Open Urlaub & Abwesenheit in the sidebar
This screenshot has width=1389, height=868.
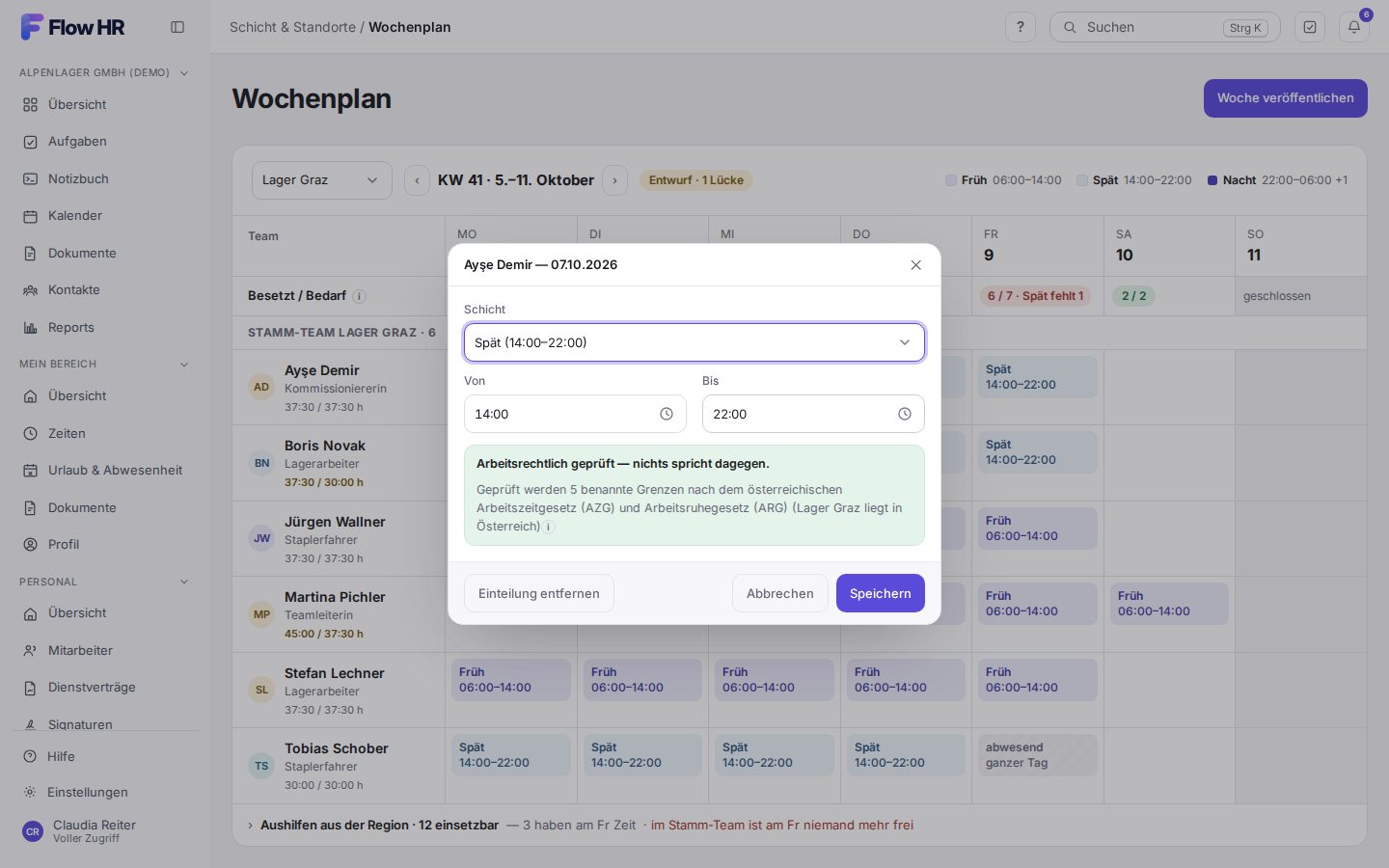[x=105, y=471]
